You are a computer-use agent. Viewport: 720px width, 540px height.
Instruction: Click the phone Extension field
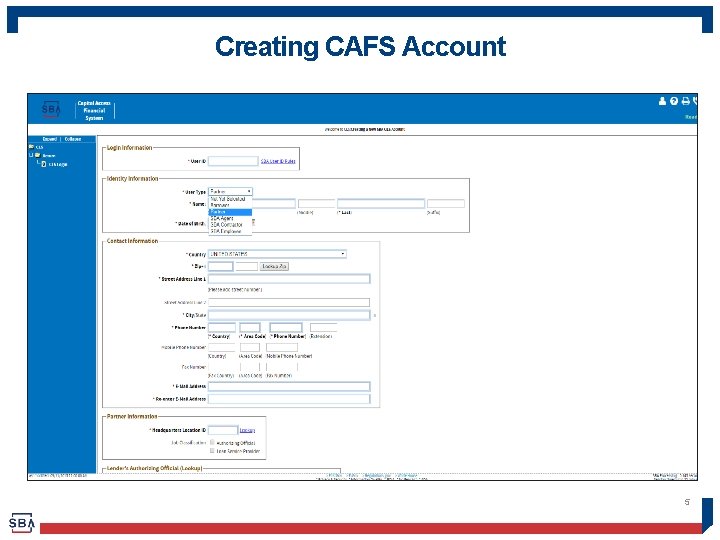[323, 327]
